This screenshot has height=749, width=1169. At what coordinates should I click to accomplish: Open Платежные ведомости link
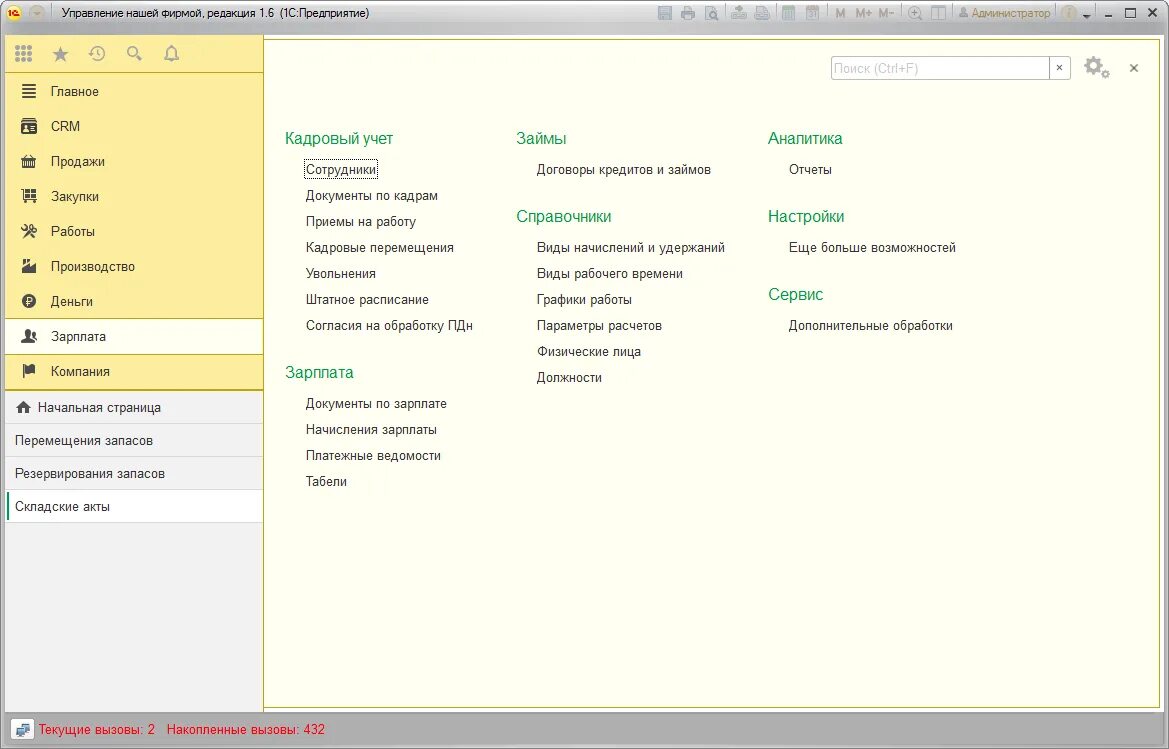[x=373, y=455]
